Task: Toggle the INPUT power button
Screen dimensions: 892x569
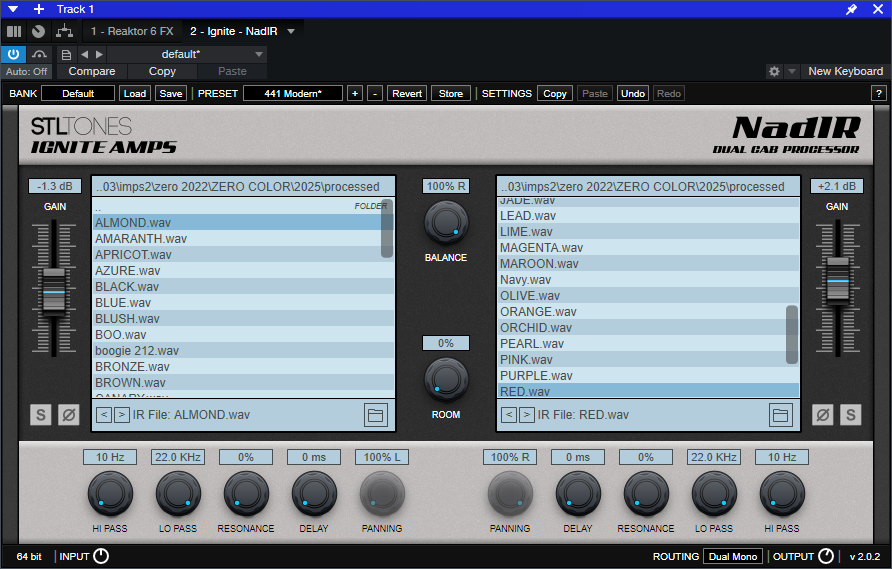Action: pyautogui.click(x=101, y=556)
